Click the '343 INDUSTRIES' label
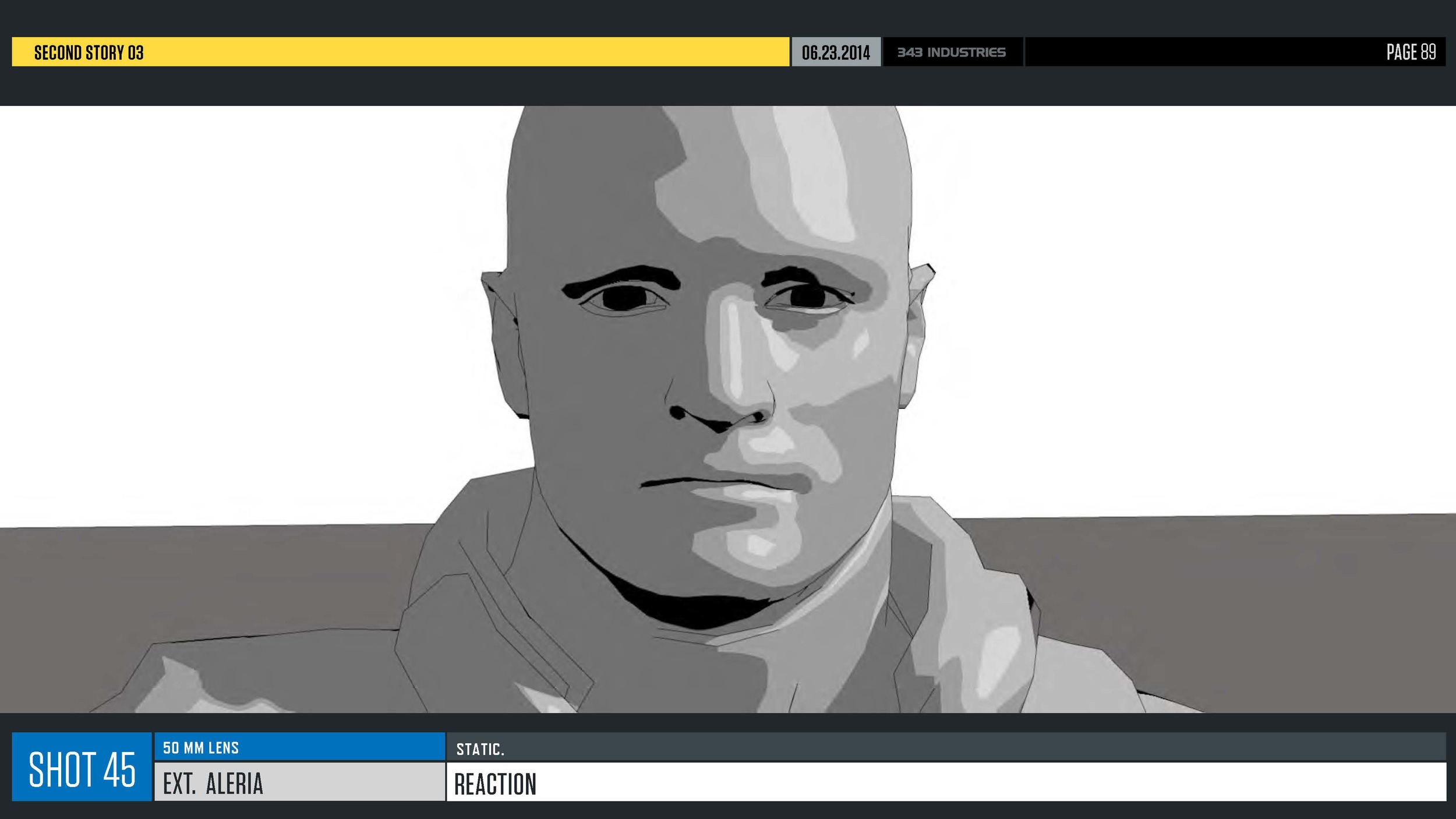 [952, 52]
